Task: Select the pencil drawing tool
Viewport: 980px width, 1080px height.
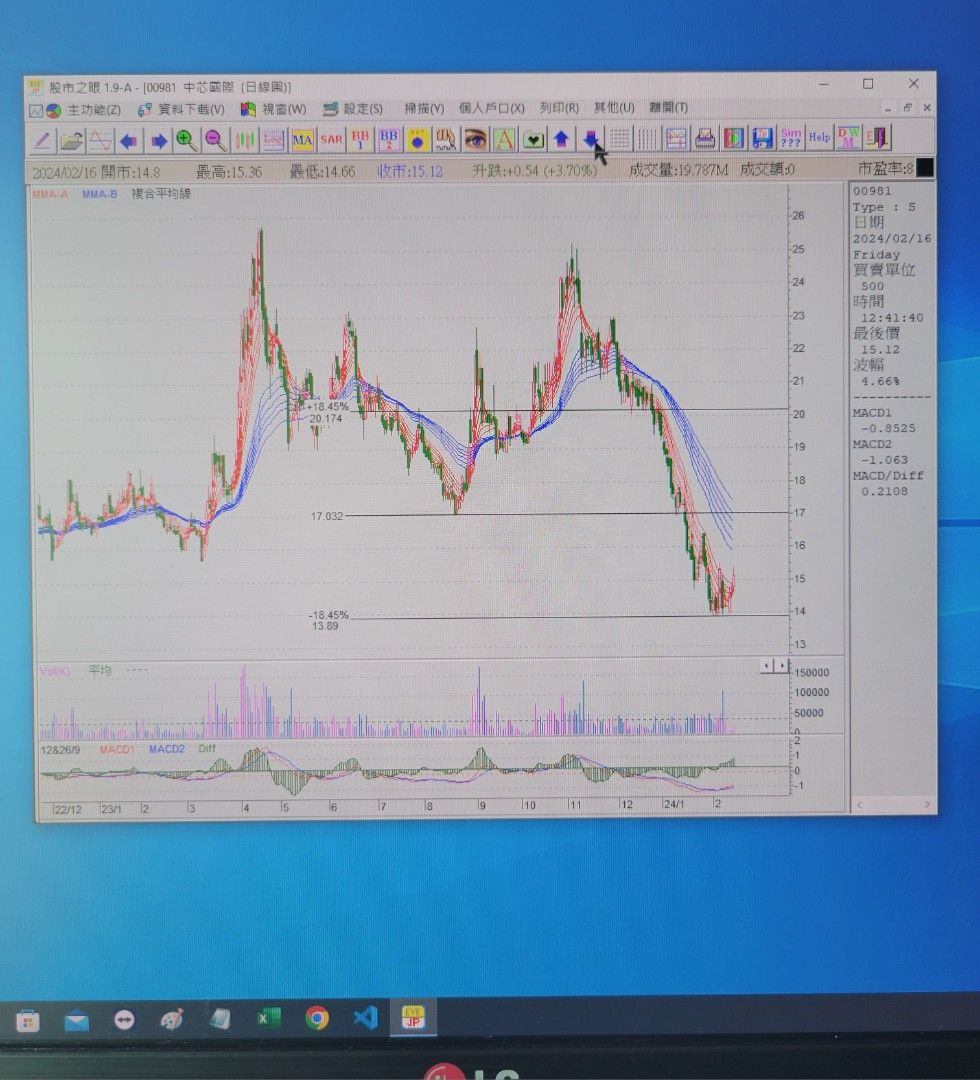Action: pyautogui.click(x=42, y=140)
